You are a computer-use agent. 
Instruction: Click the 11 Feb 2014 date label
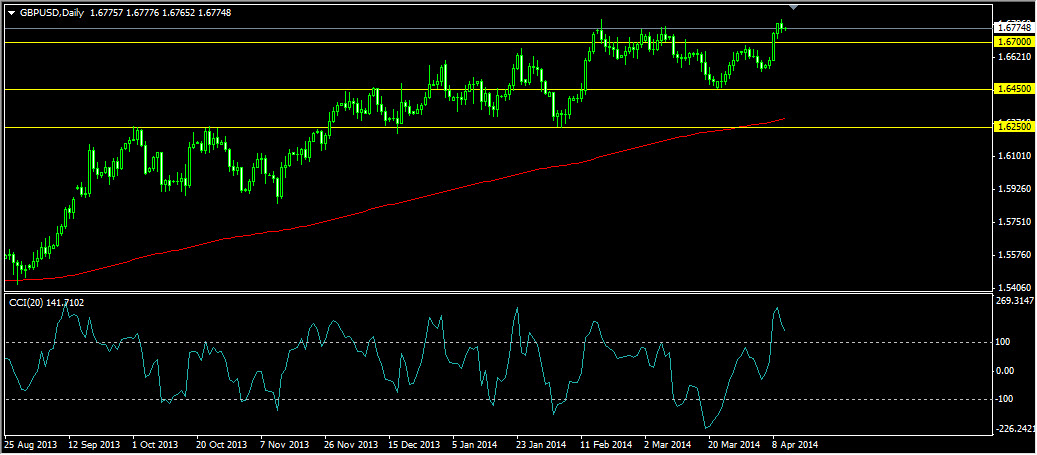(606, 444)
